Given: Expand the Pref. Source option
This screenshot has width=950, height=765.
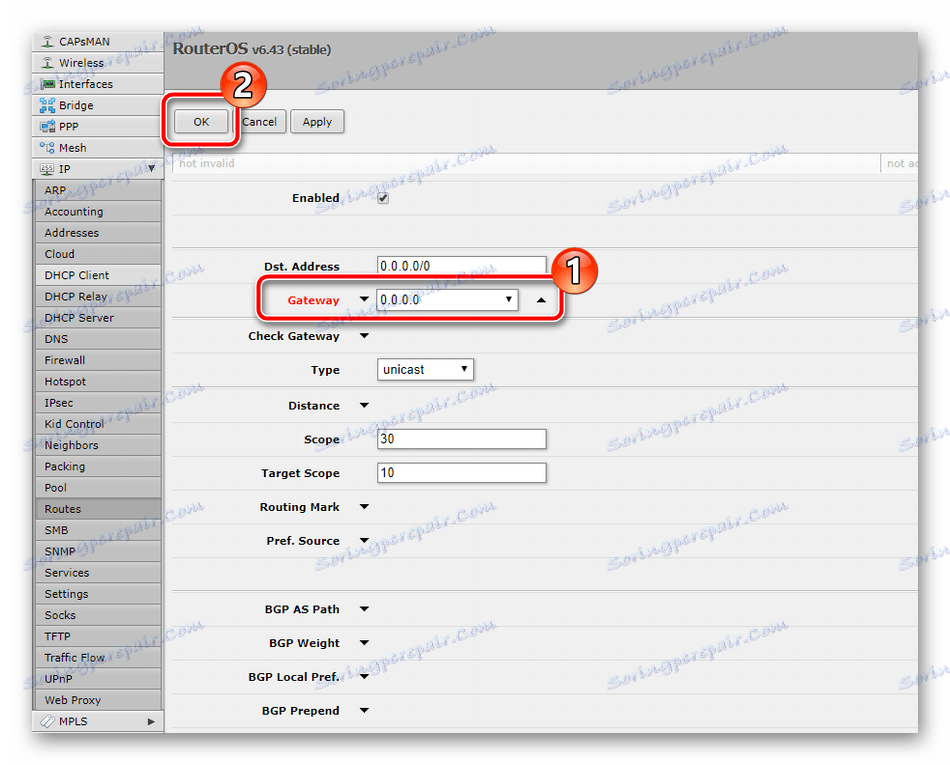Looking at the screenshot, I should pos(364,540).
